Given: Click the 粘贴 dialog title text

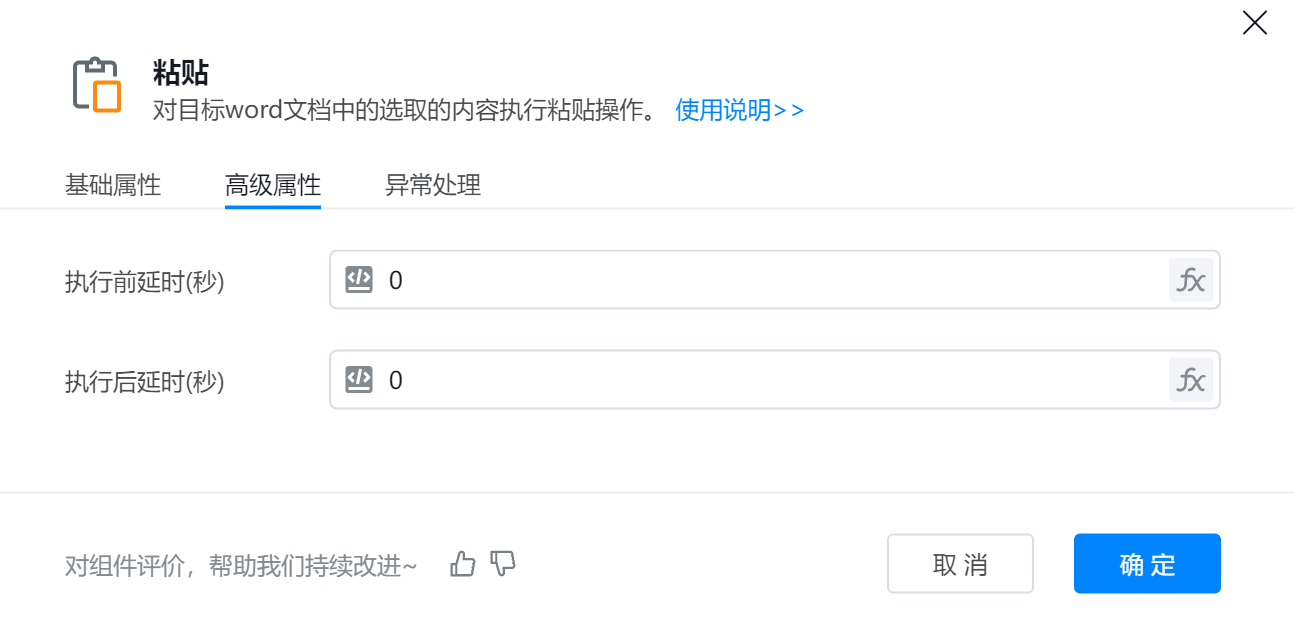Looking at the screenshot, I should pos(181,73).
